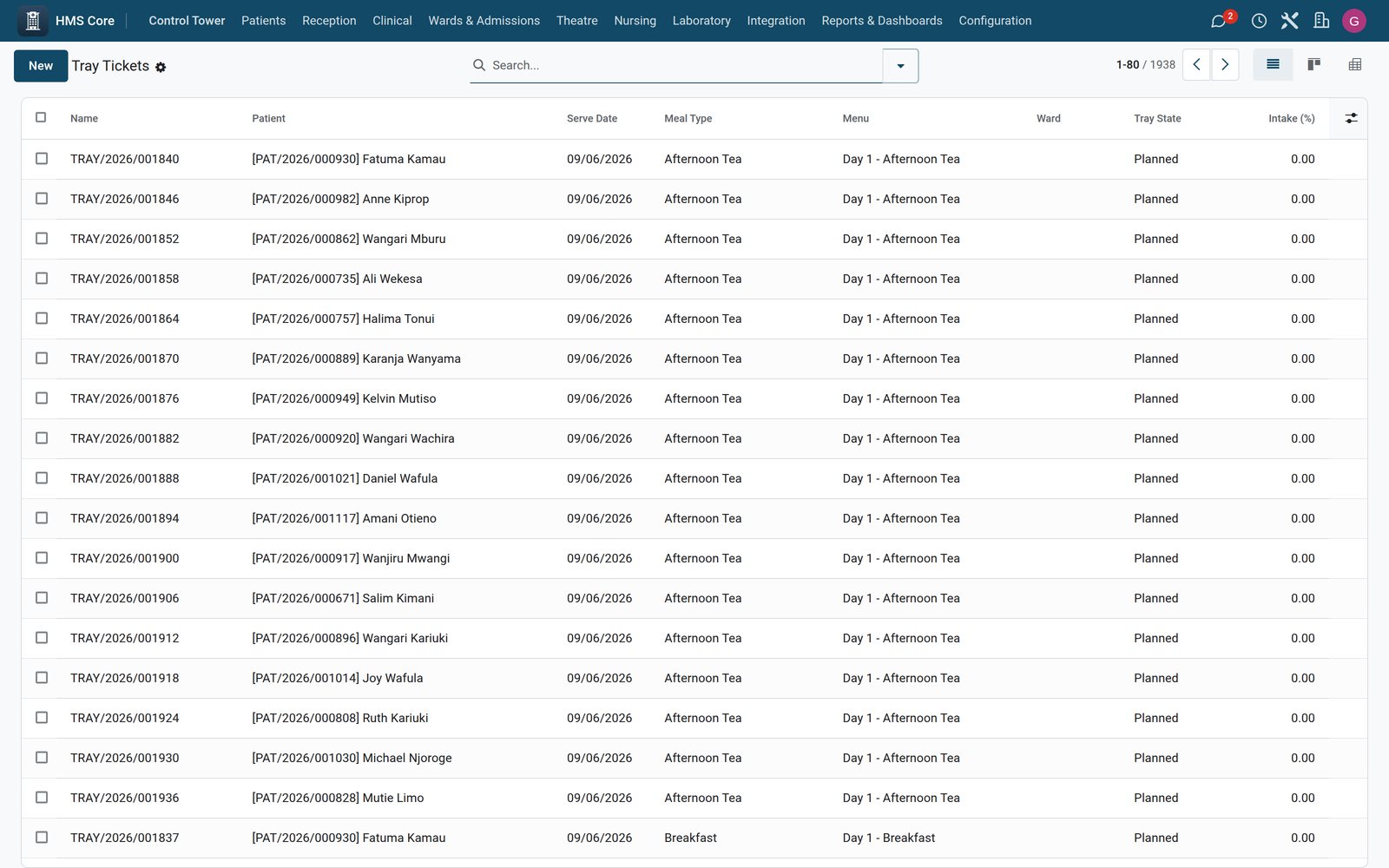Open the Control Tower menu

point(187,21)
